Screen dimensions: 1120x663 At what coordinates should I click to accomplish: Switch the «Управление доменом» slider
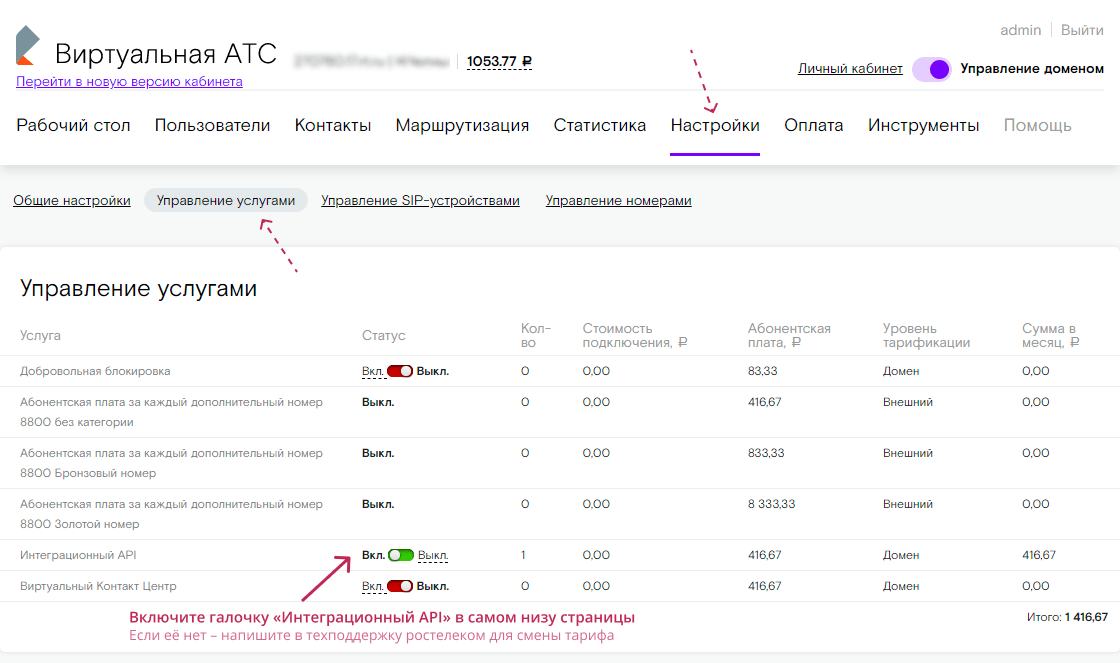(931, 69)
